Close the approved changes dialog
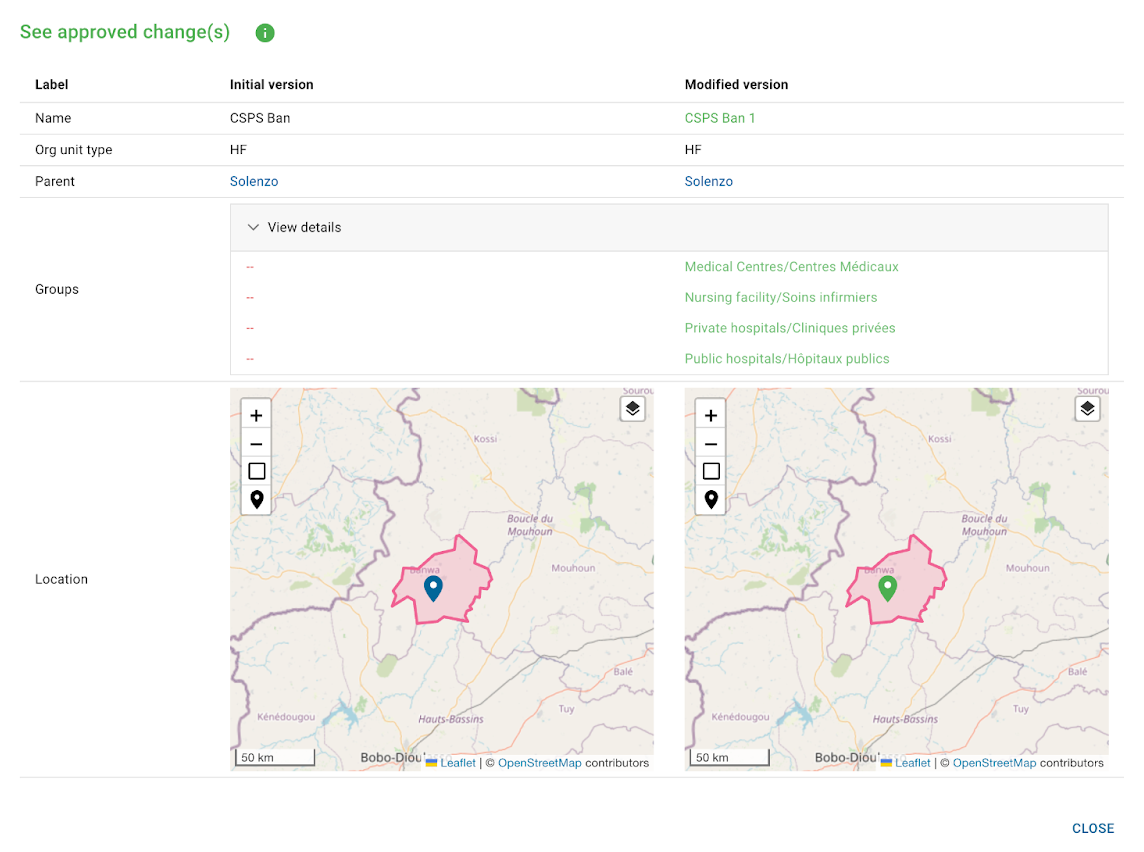This screenshot has width=1144, height=852. click(x=1092, y=828)
